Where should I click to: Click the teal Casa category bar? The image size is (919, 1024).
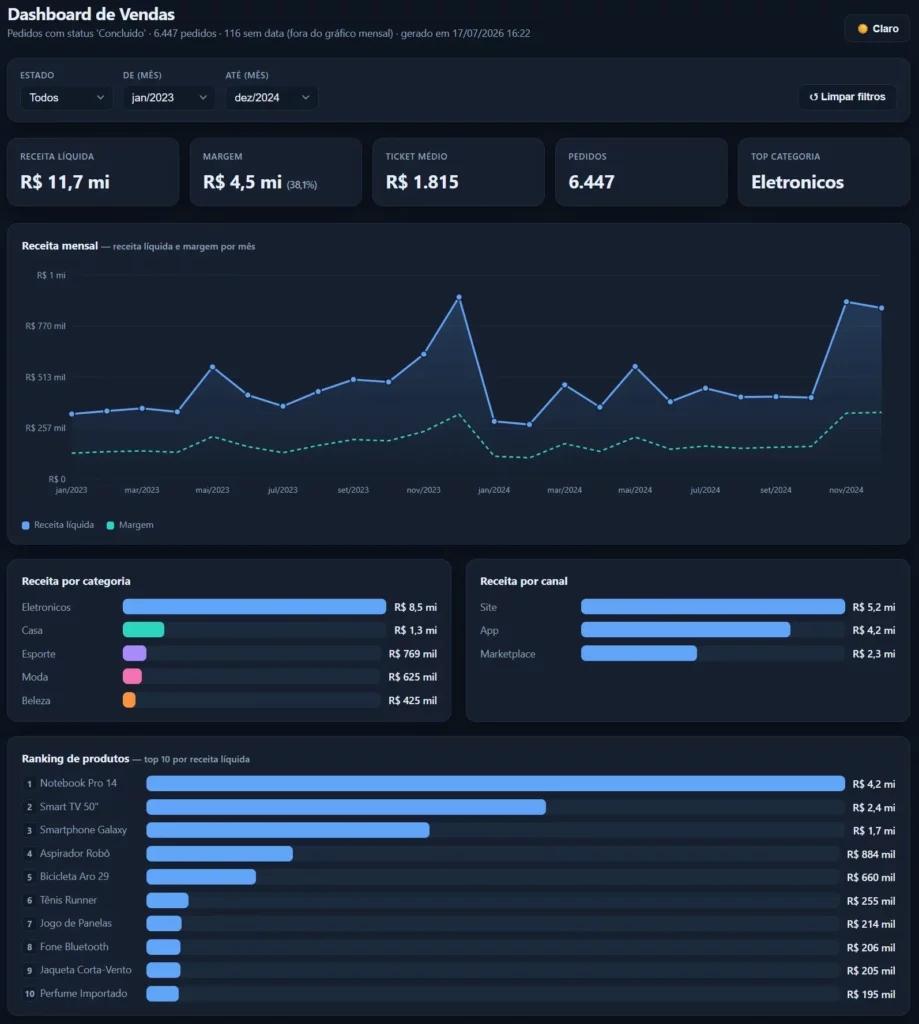144,630
